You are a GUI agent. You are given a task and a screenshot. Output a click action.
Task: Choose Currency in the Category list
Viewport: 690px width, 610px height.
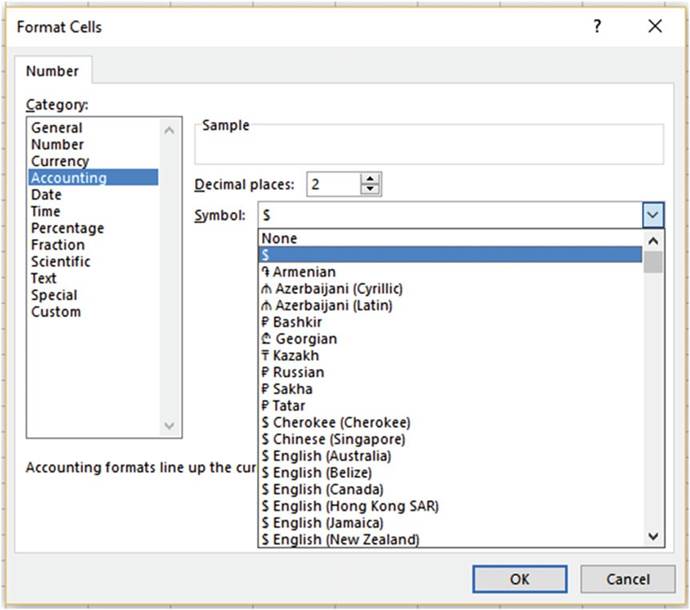(60, 161)
